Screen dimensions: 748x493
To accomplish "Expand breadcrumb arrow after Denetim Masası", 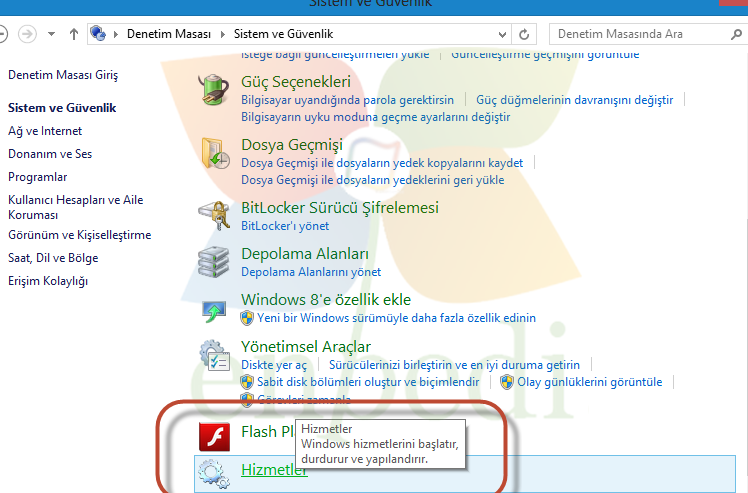I will click(x=222, y=34).
